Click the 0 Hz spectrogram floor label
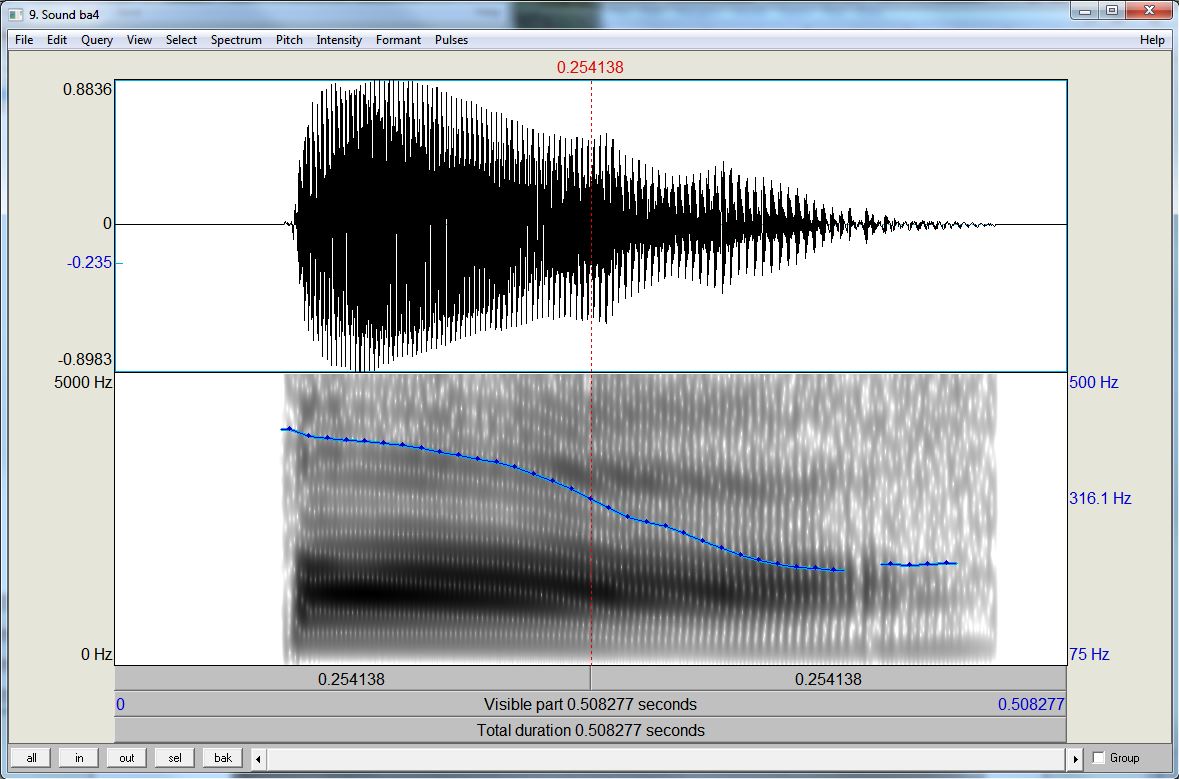Viewport: 1179px width, 779px height. (x=97, y=654)
